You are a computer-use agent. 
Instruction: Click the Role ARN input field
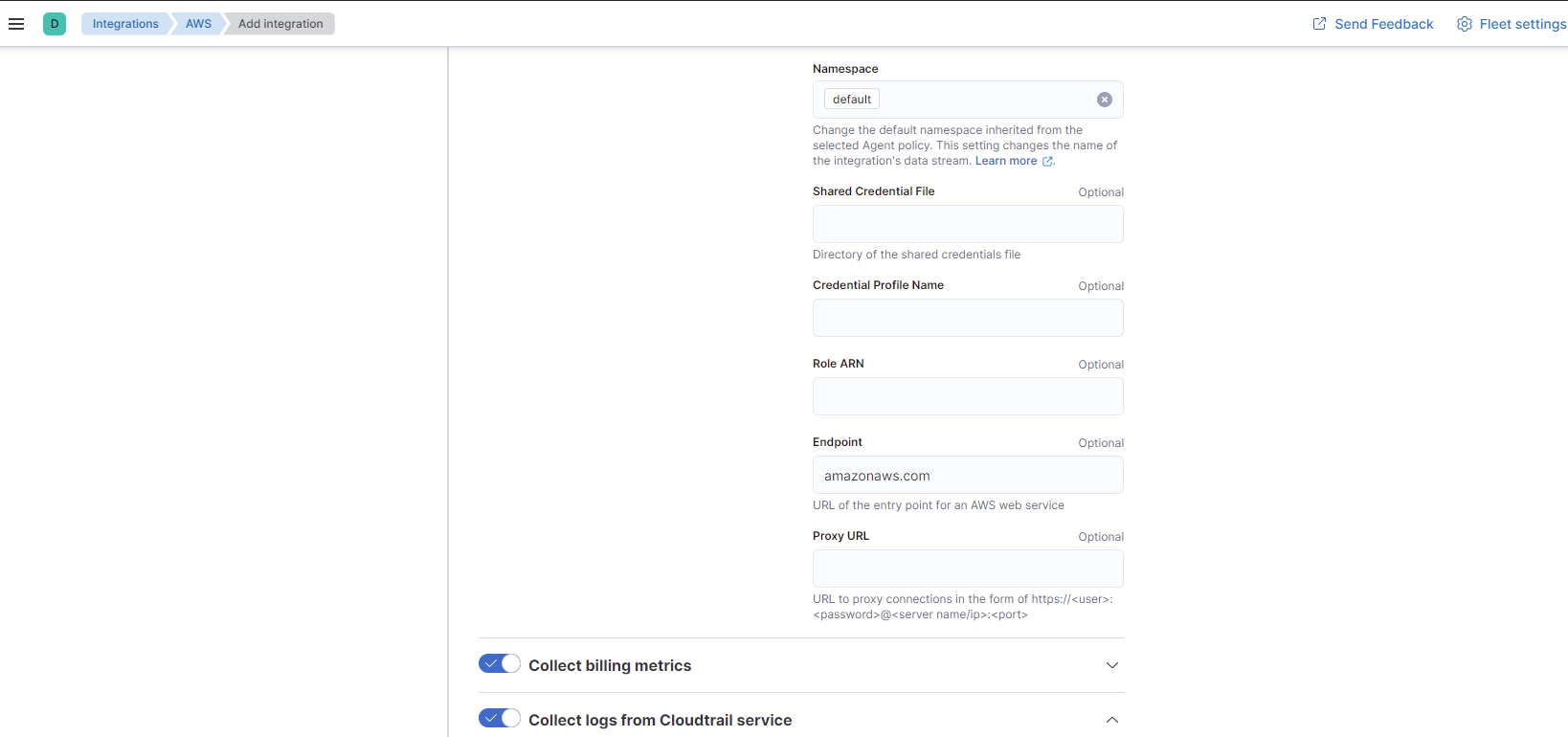968,396
